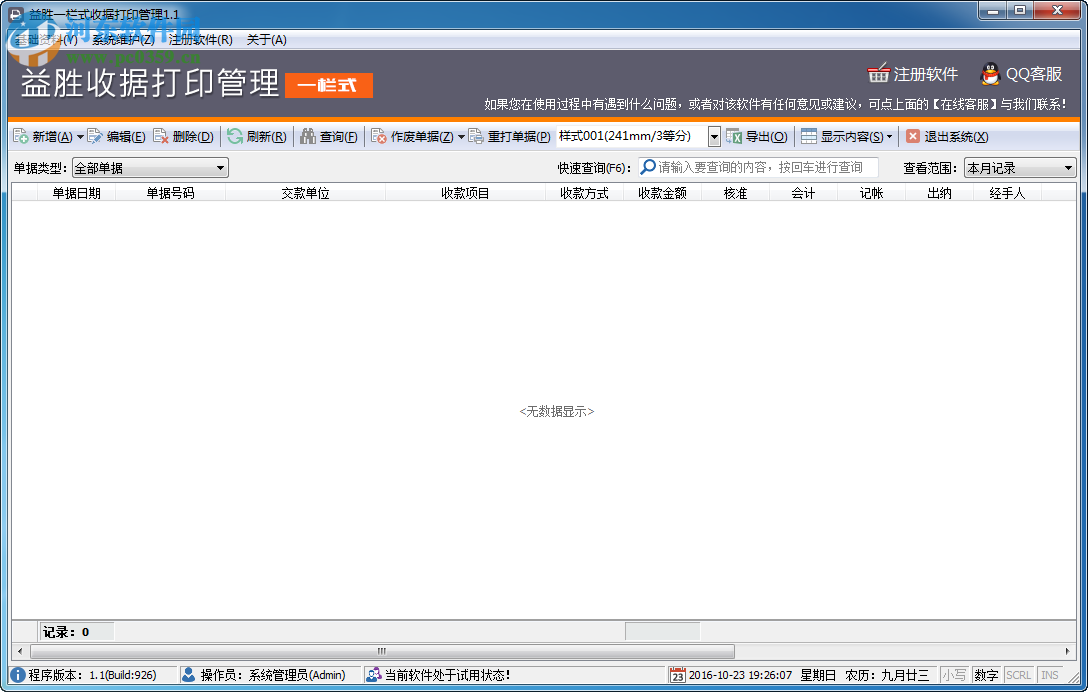Click the 新增 (Add) icon
The width and height of the screenshot is (1088, 692).
pyautogui.click(x=19, y=136)
